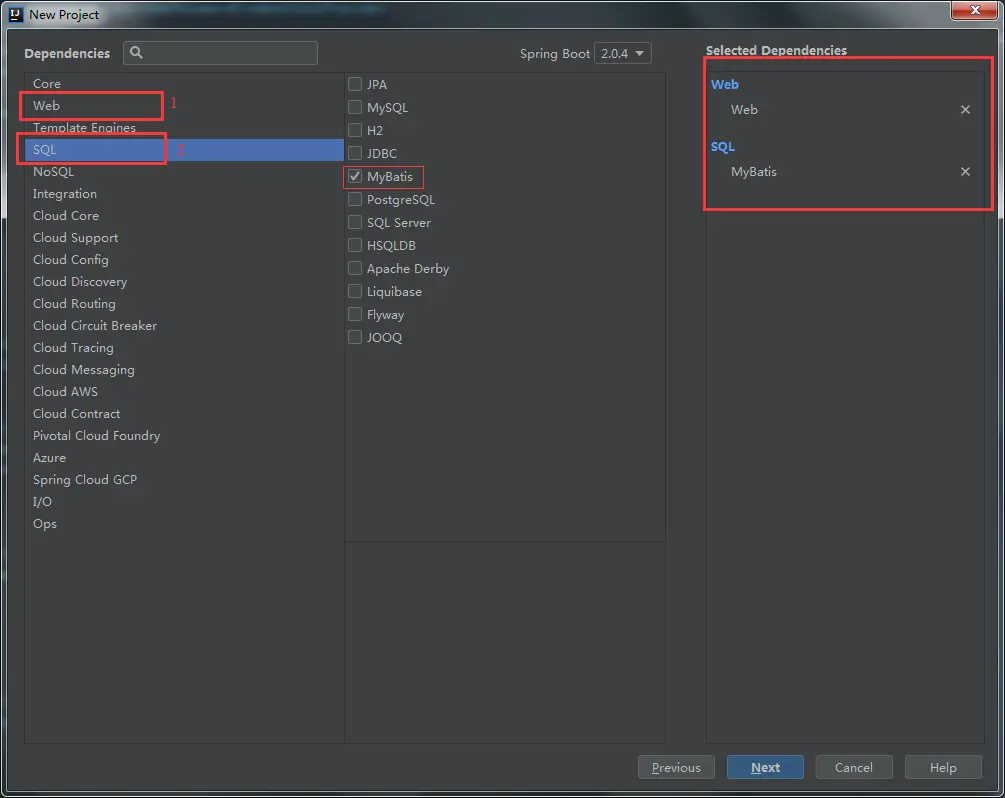
Task: Select Cloud Routing category
Action: [184, 304]
